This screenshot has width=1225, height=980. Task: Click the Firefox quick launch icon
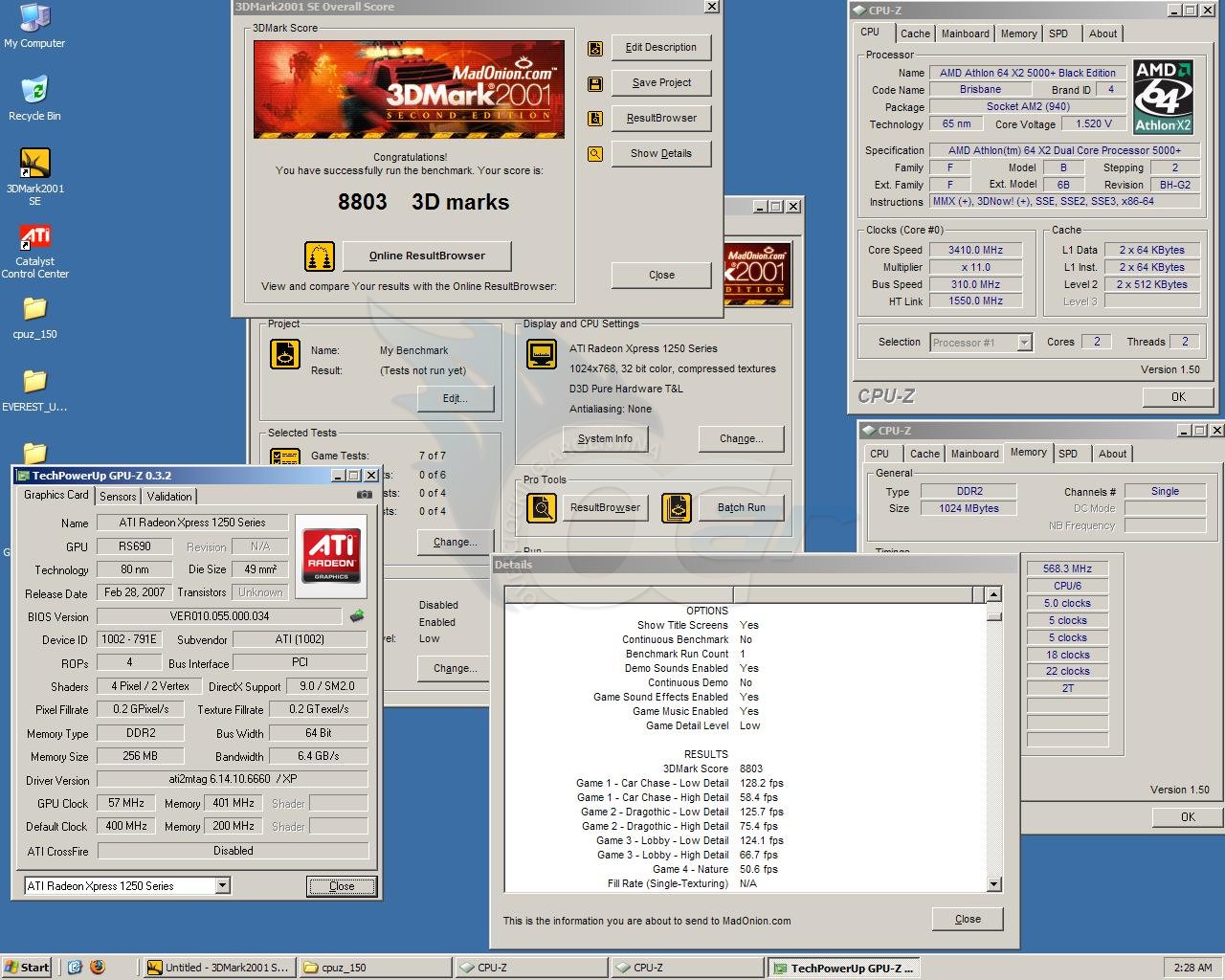[x=97, y=968]
